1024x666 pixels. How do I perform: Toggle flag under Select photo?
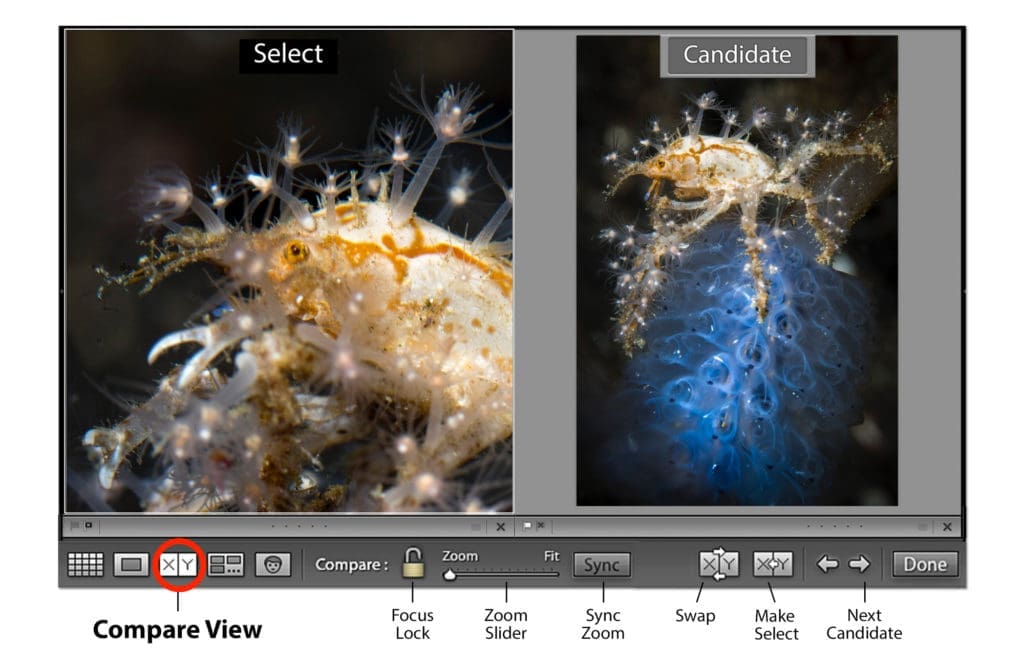[x=74, y=525]
